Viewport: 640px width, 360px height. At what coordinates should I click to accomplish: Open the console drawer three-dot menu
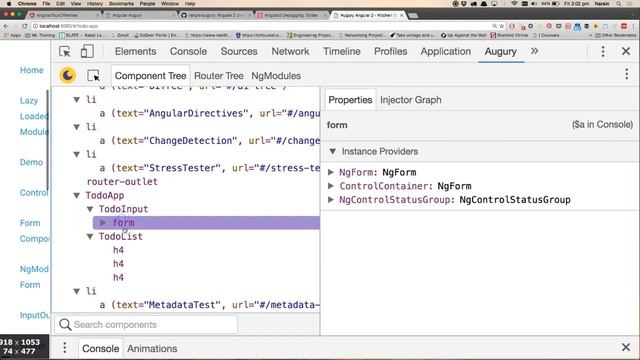point(64,348)
